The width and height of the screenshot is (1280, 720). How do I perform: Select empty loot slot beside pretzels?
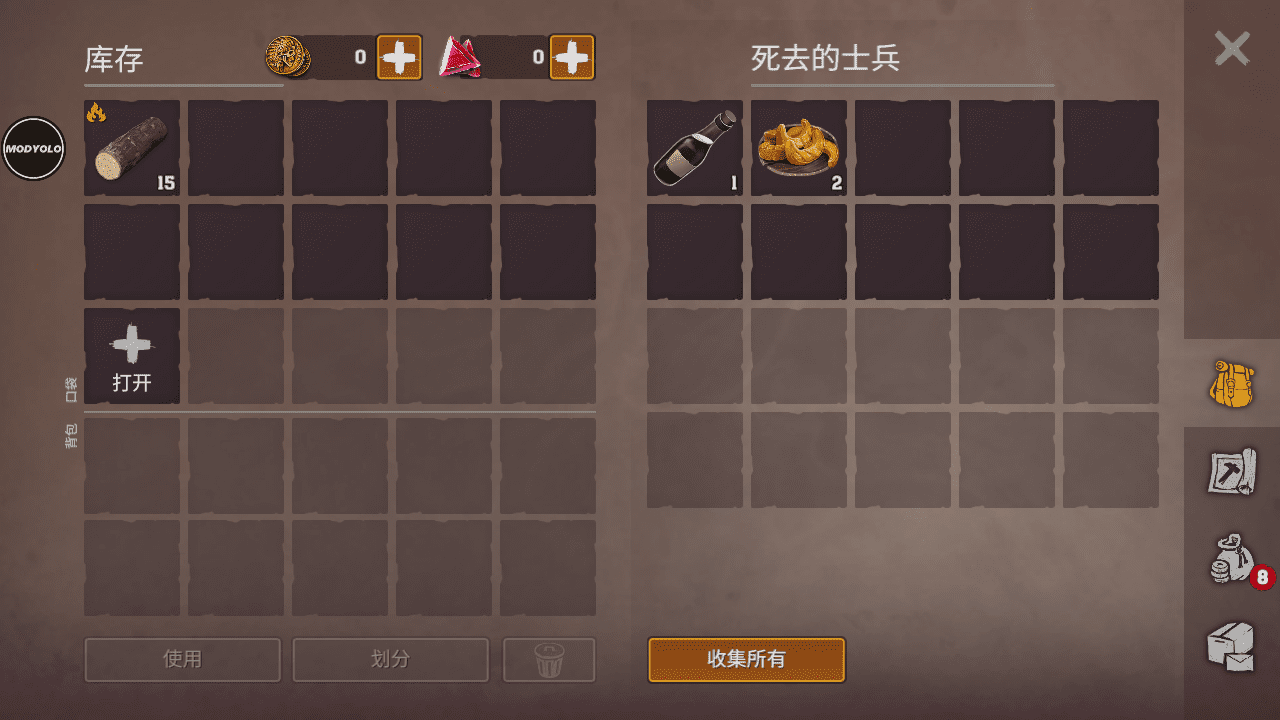coord(903,148)
